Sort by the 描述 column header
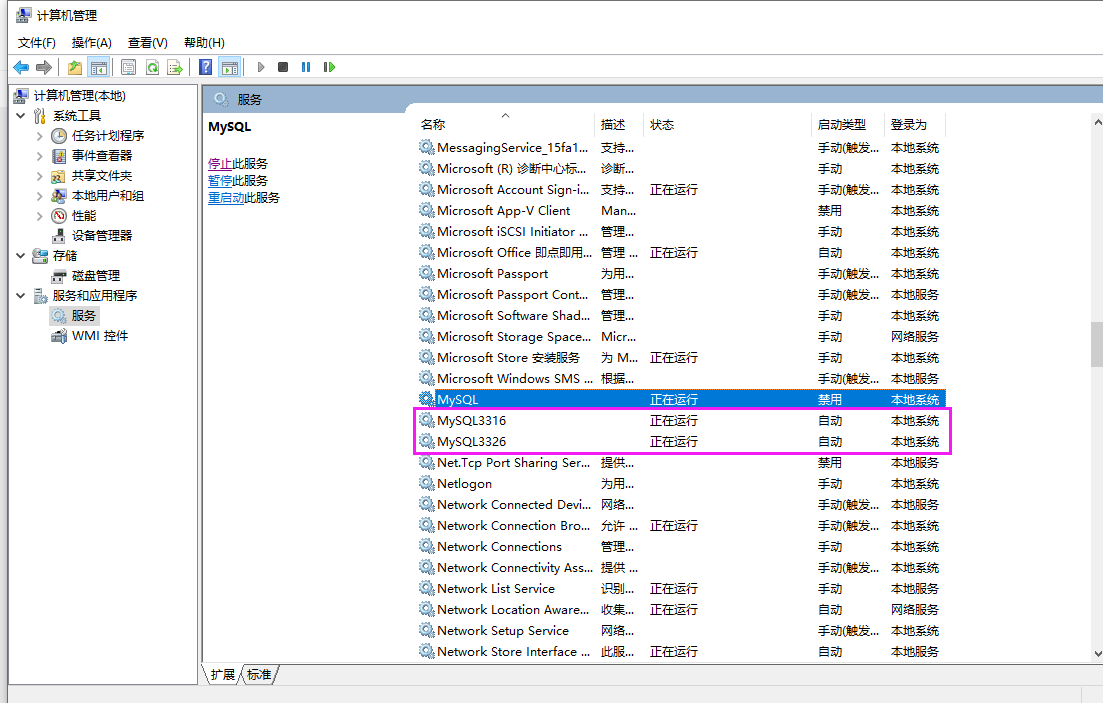Screen dimensions: 1103x703 point(620,125)
